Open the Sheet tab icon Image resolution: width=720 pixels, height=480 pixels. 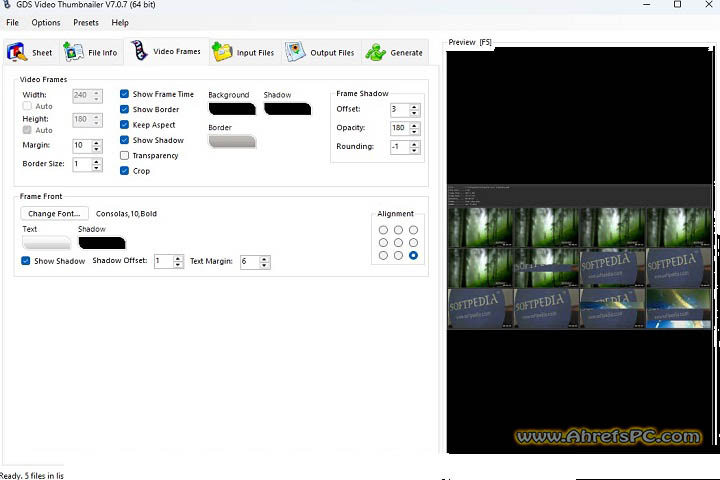tap(17, 52)
